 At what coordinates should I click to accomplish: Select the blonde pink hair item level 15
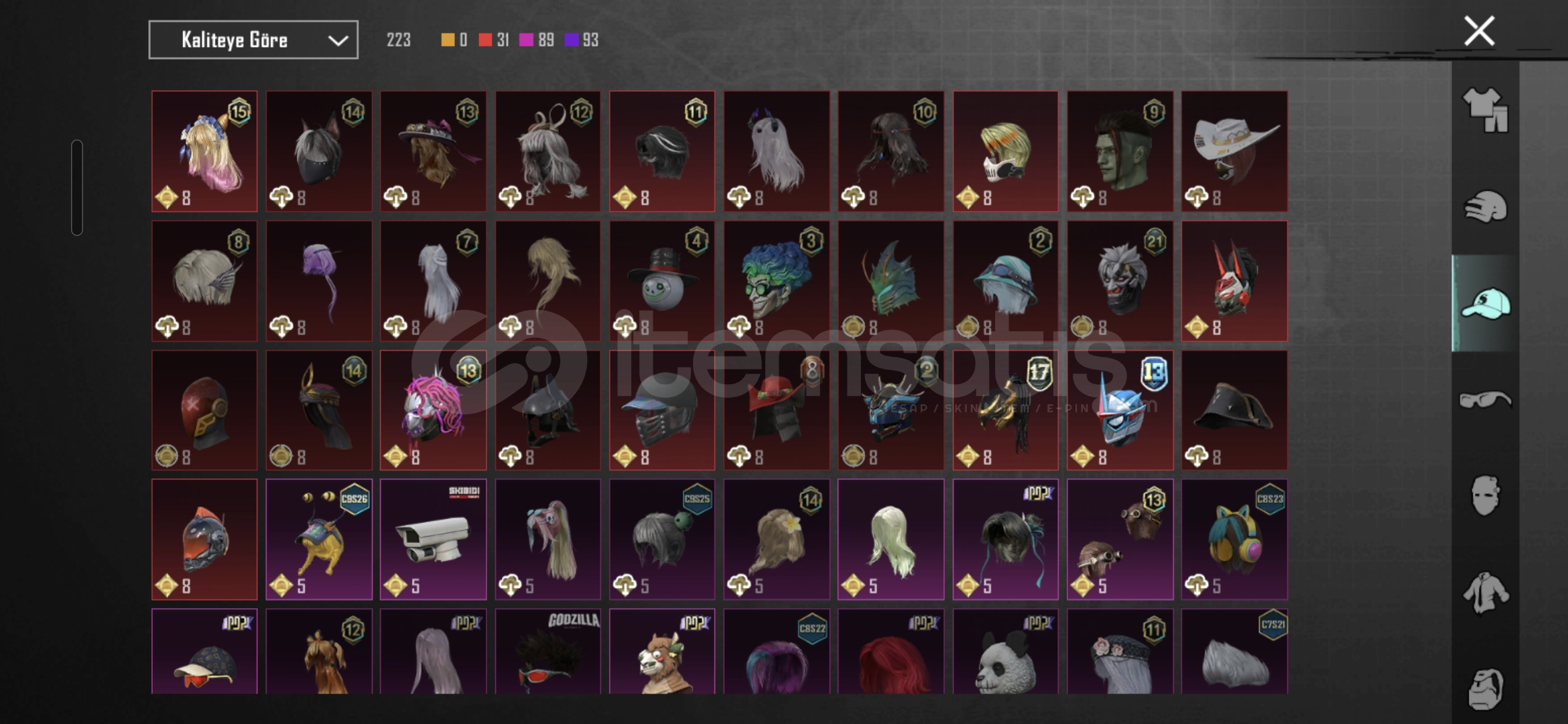pos(204,152)
